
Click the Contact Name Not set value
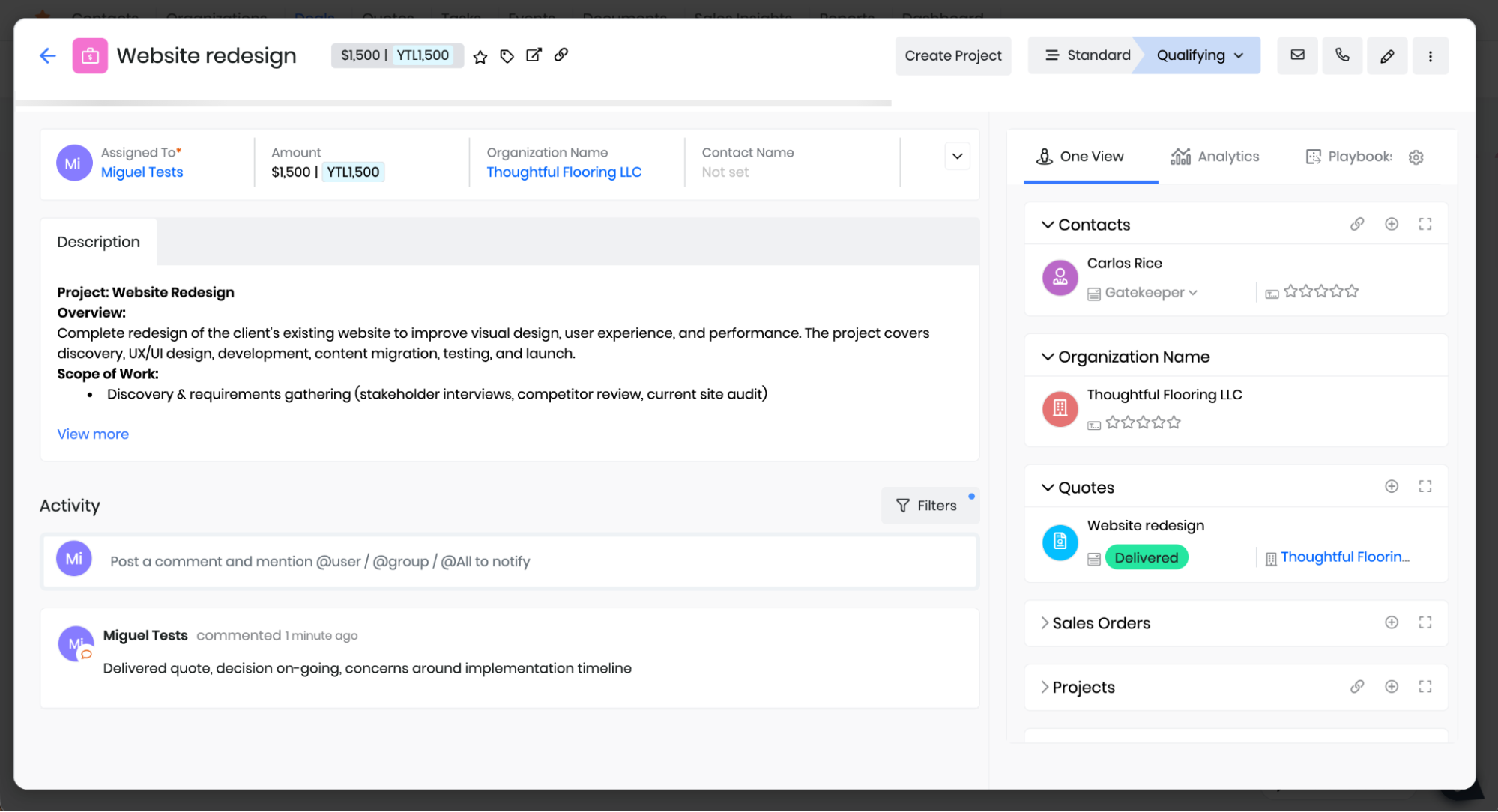click(x=725, y=172)
